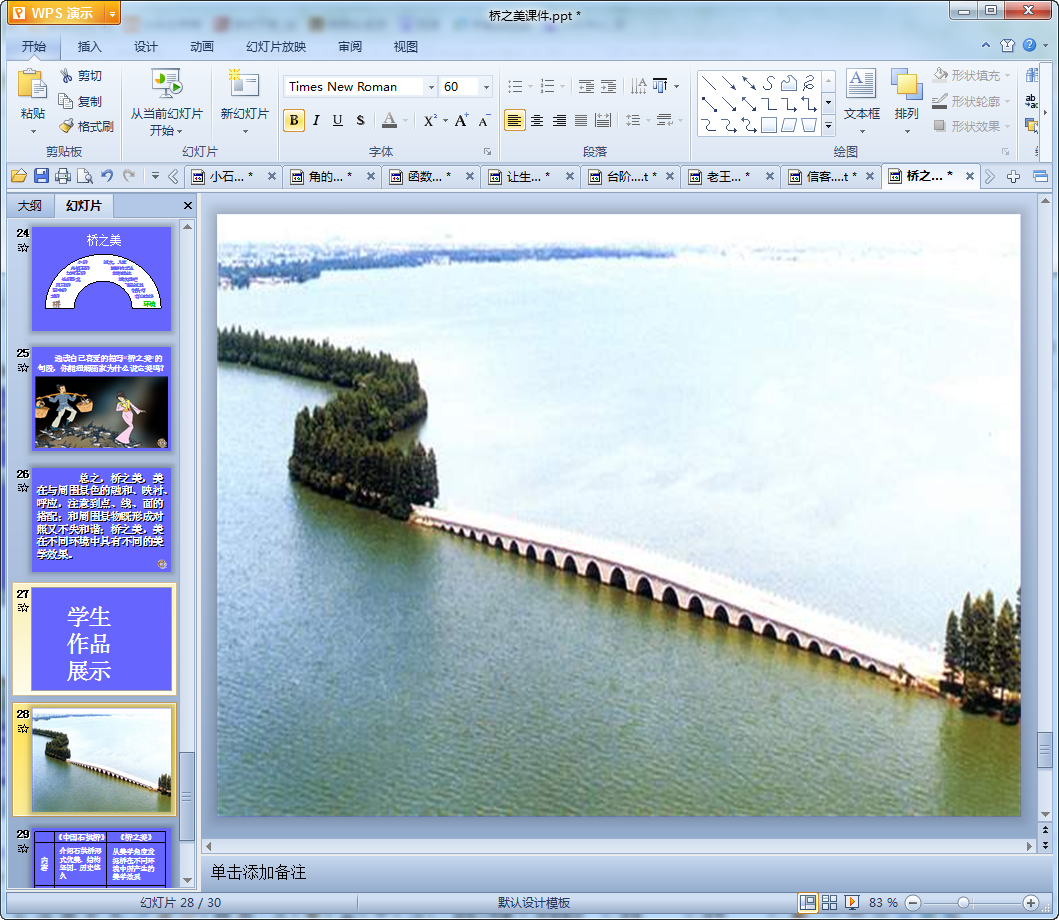The height and width of the screenshot is (920, 1059).
Task: Open the Animation ribbon tab
Action: (201, 47)
